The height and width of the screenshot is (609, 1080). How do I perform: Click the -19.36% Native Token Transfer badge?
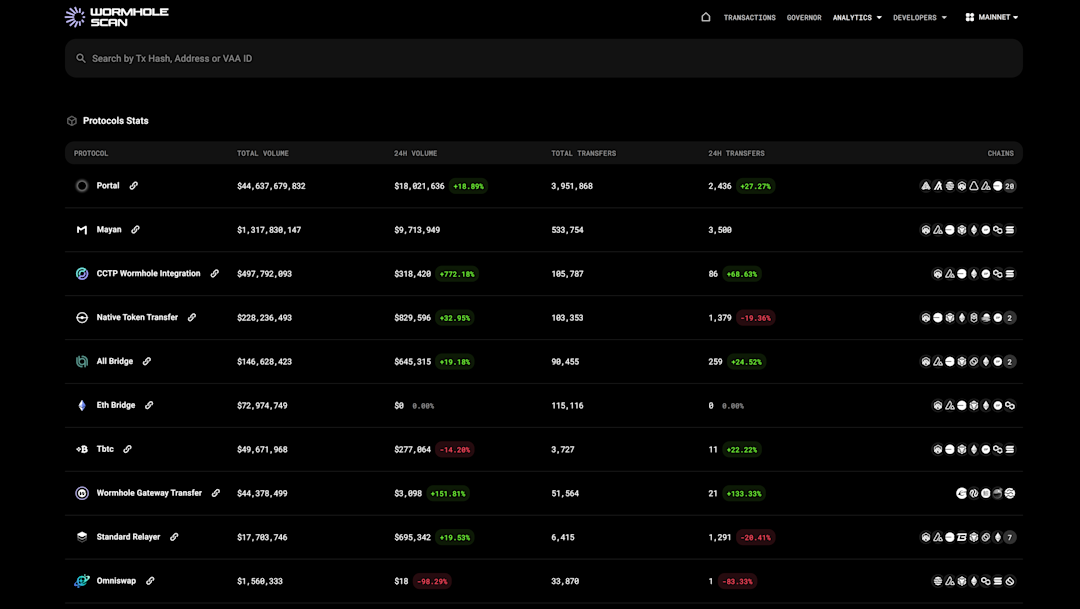(x=756, y=318)
